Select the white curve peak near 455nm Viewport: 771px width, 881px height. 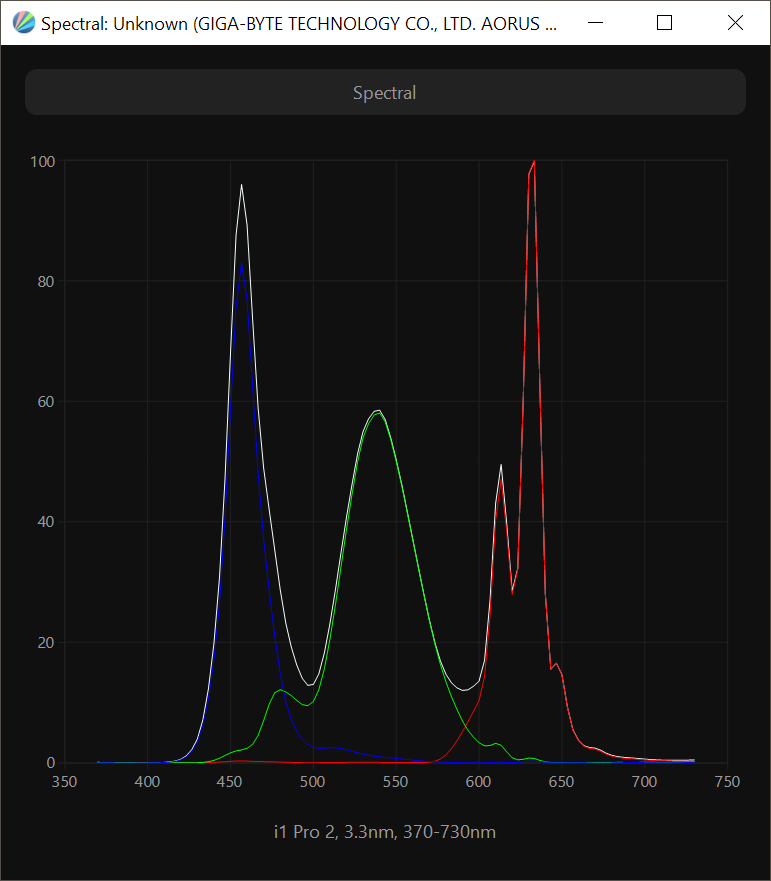click(241, 186)
